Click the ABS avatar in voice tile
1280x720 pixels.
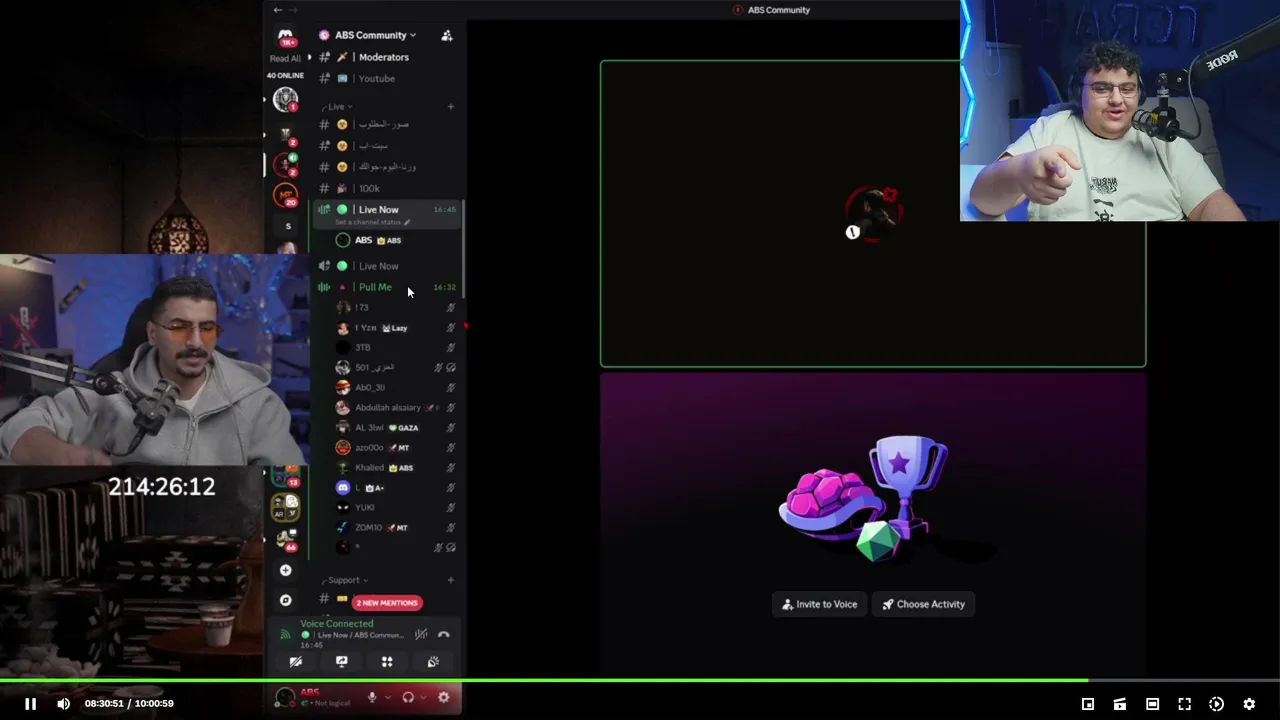click(873, 213)
